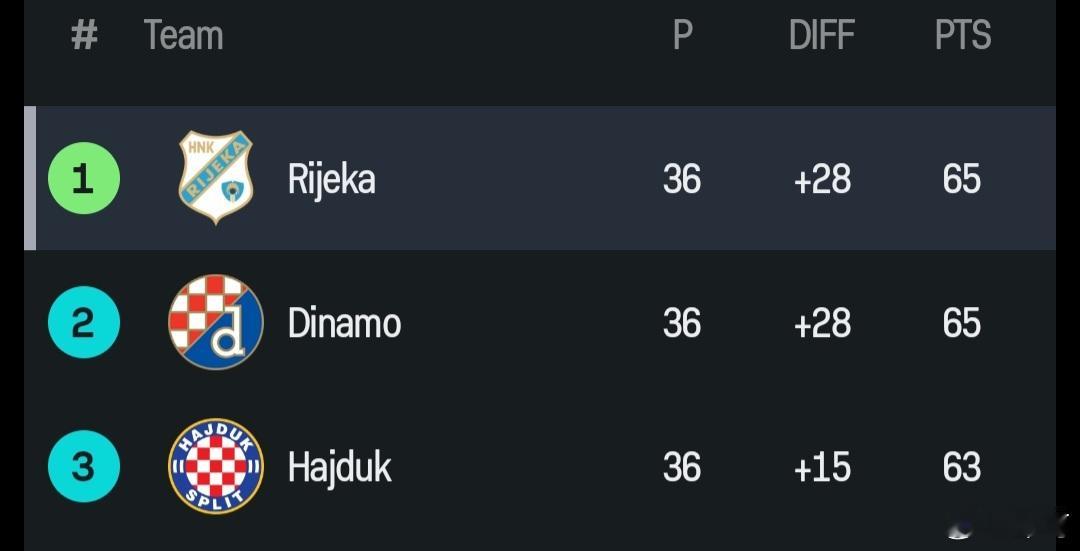Click the # rank column header
Image resolution: width=1080 pixels, height=551 pixels.
[x=84, y=35]
